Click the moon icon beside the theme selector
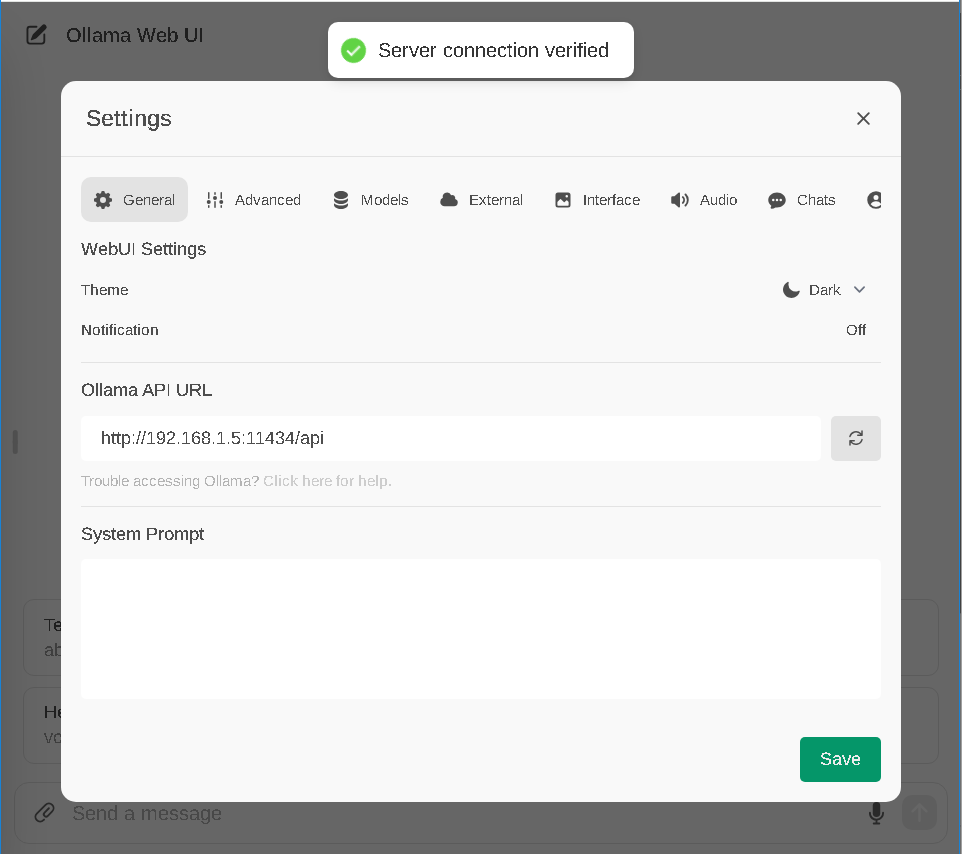This screenshot has width=962, height=854. point(791,290)
